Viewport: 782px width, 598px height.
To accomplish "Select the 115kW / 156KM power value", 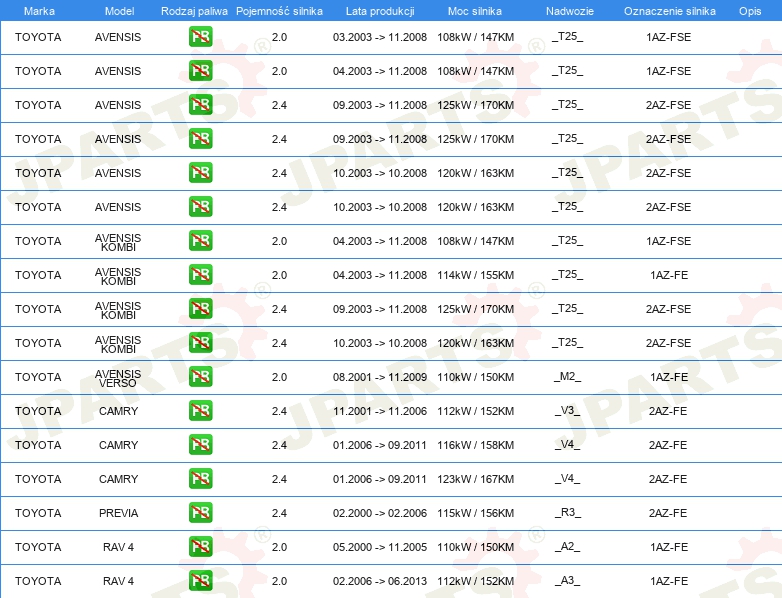I will coord(475,513).
